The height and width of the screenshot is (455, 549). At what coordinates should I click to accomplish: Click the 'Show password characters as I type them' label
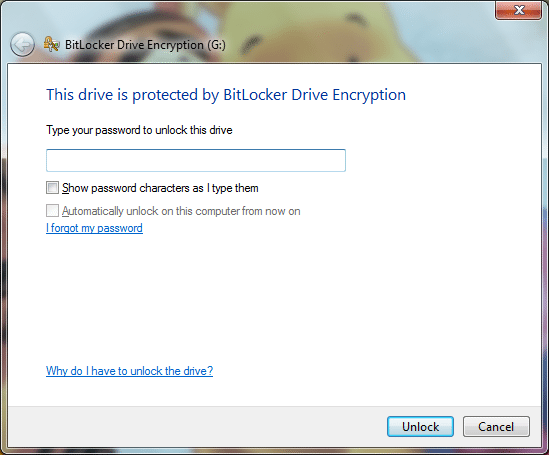tap(160, 188)
